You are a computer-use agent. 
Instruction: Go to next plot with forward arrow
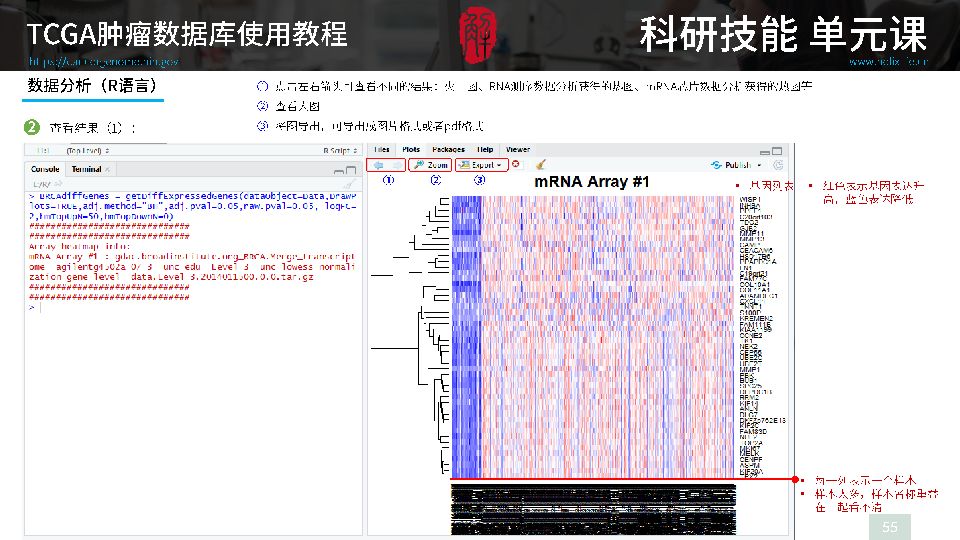(x=397, y=165)
